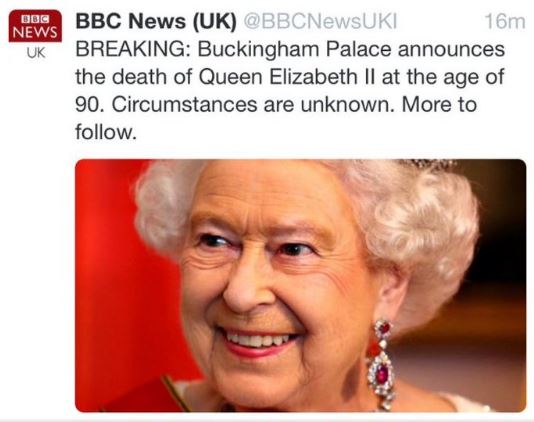Click the red background area of photo

(x=112, y=272)
